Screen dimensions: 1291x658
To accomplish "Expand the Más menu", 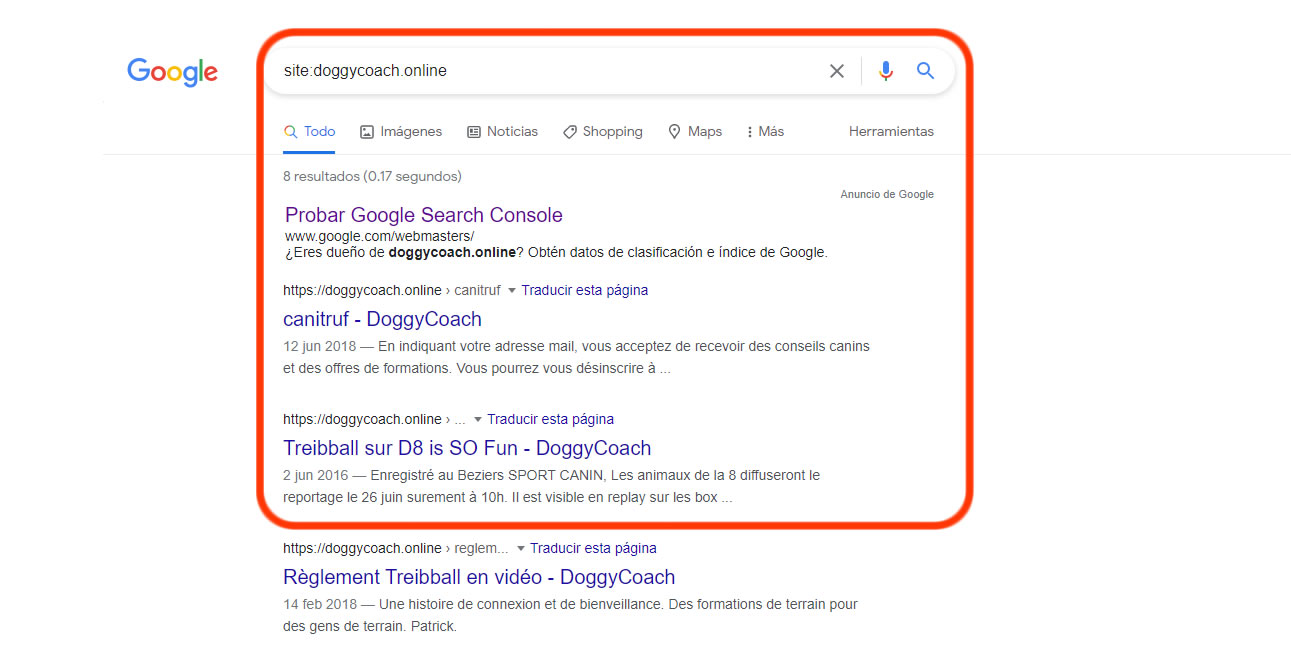I will 765,132.
